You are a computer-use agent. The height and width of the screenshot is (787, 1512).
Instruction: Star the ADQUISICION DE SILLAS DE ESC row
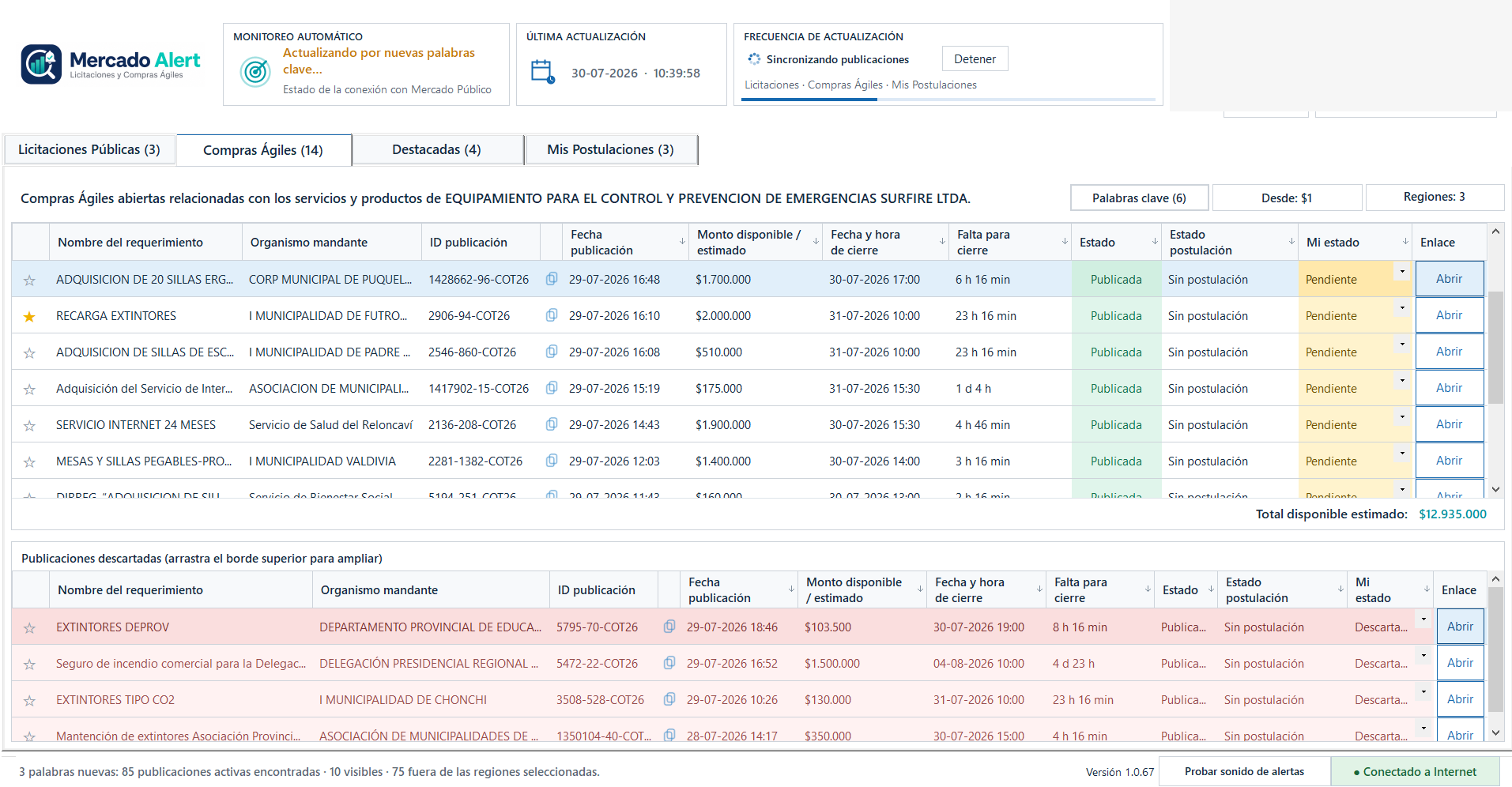[x=29, y=353]
